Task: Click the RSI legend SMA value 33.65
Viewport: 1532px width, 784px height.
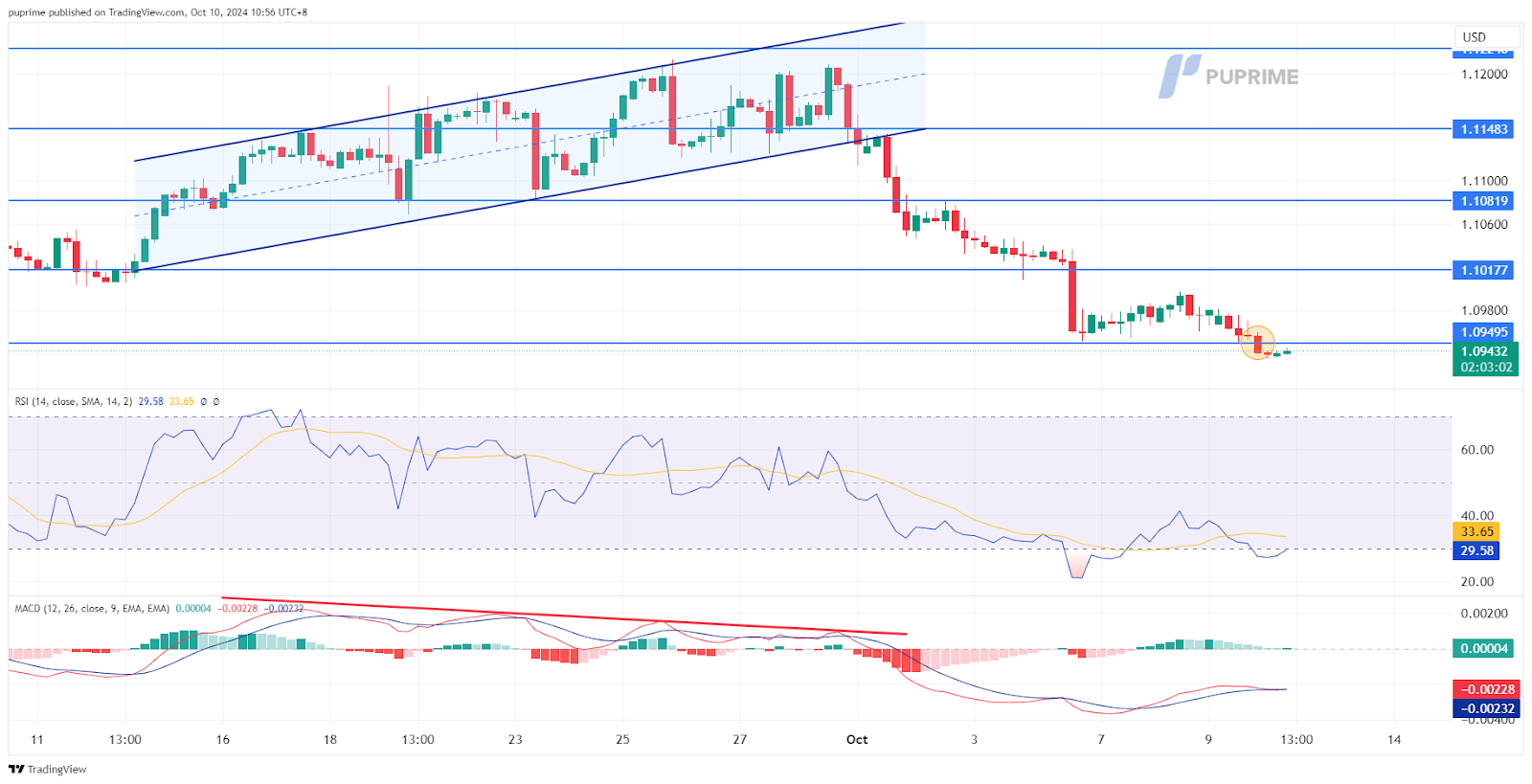Action: tap(181, 401)
